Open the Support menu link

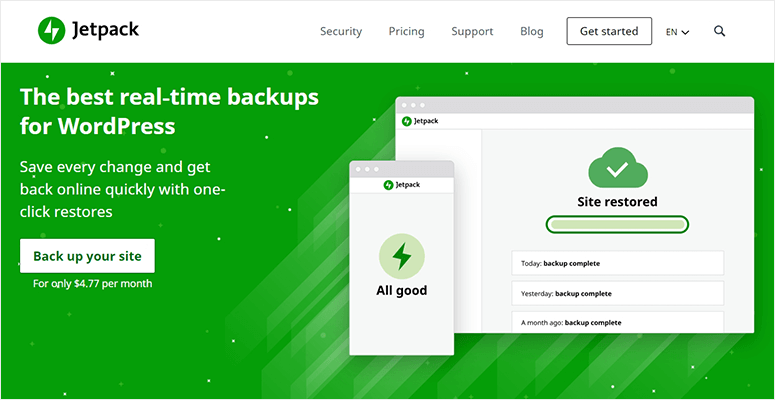[472, 31]
